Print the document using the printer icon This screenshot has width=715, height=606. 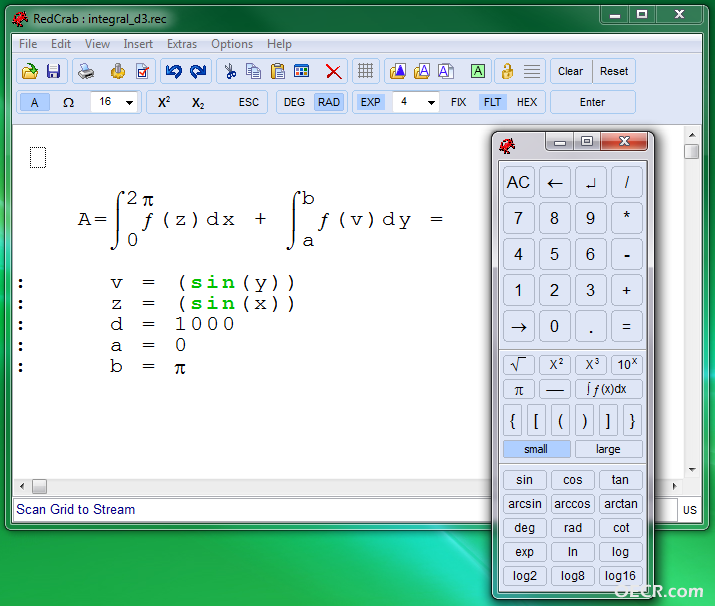point(86,71)
